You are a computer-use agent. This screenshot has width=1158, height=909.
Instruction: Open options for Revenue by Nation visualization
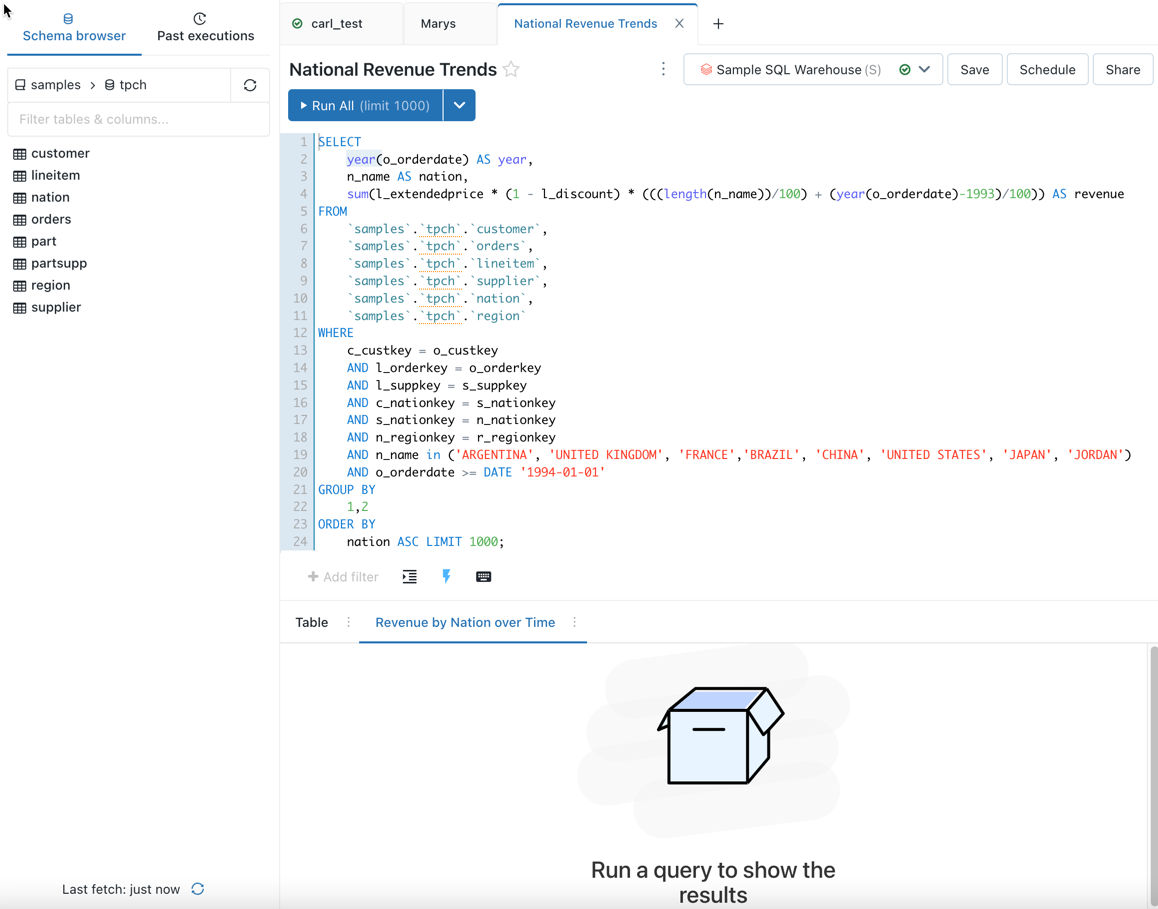574,623
